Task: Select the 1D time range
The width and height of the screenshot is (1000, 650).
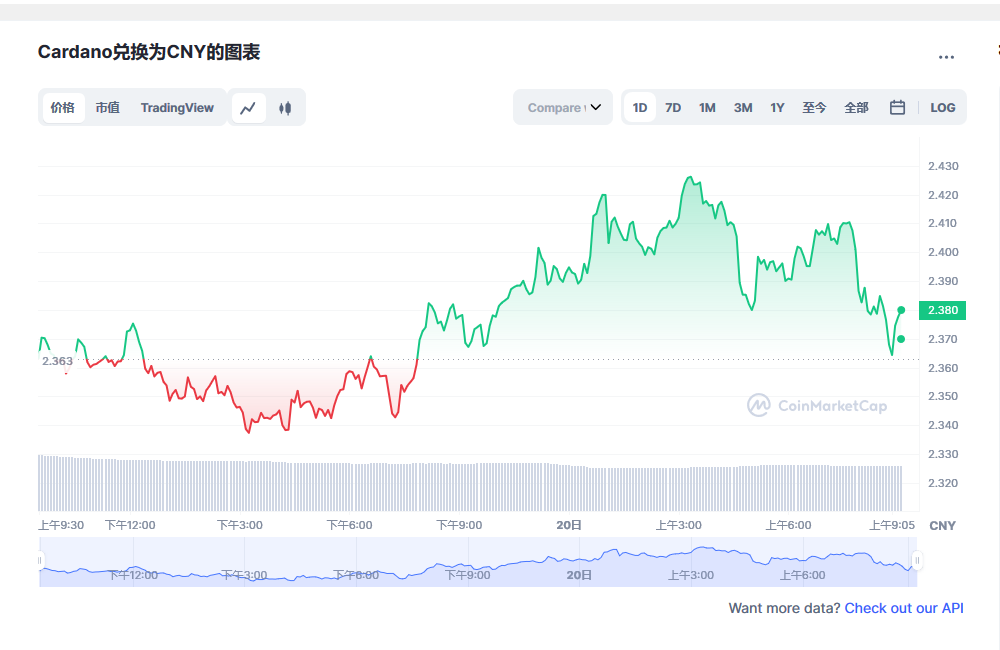Action: 640,108
